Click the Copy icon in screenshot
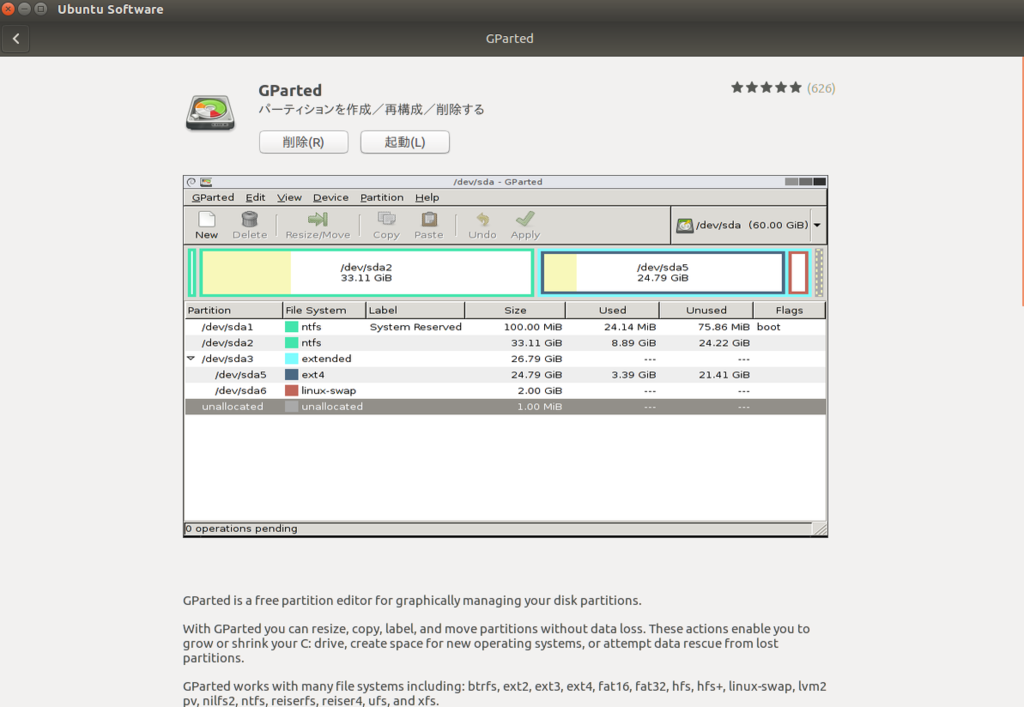Screen dimensions: 1024x707 coord(386,219)
